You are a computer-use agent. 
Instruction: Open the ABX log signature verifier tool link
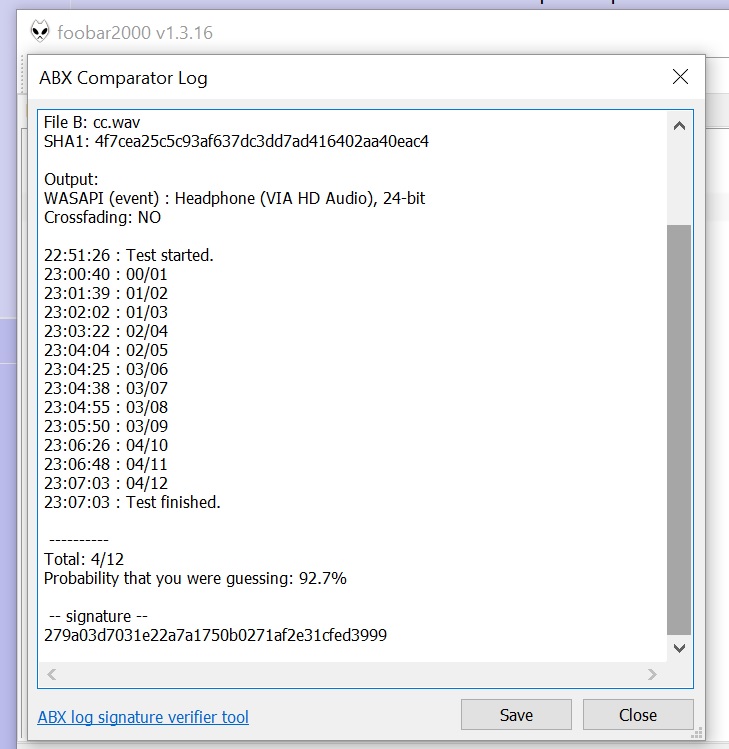(x=143, y=717)
